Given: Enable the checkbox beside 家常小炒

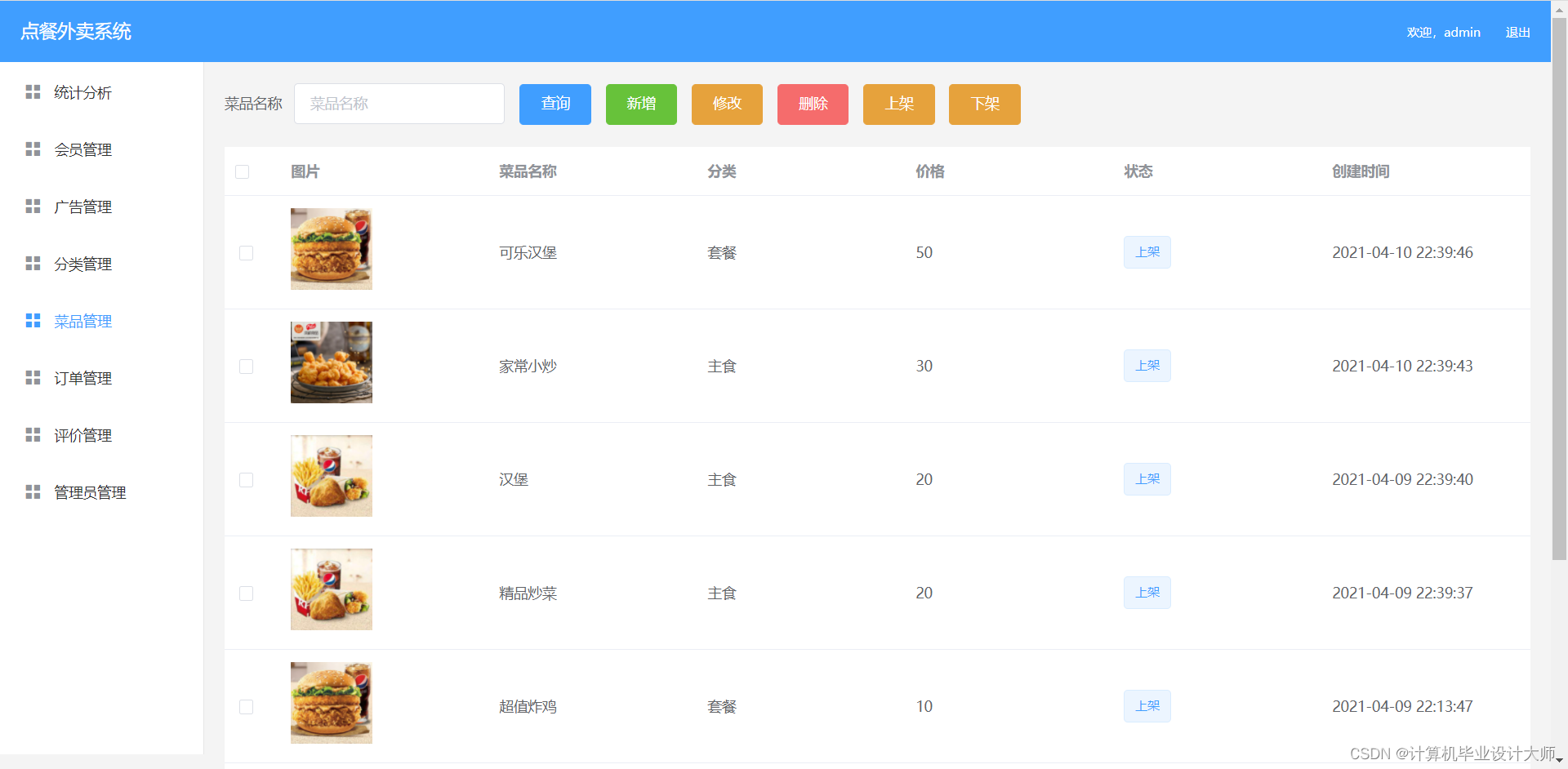Looking at the screenshot, I should coord(246,367).
